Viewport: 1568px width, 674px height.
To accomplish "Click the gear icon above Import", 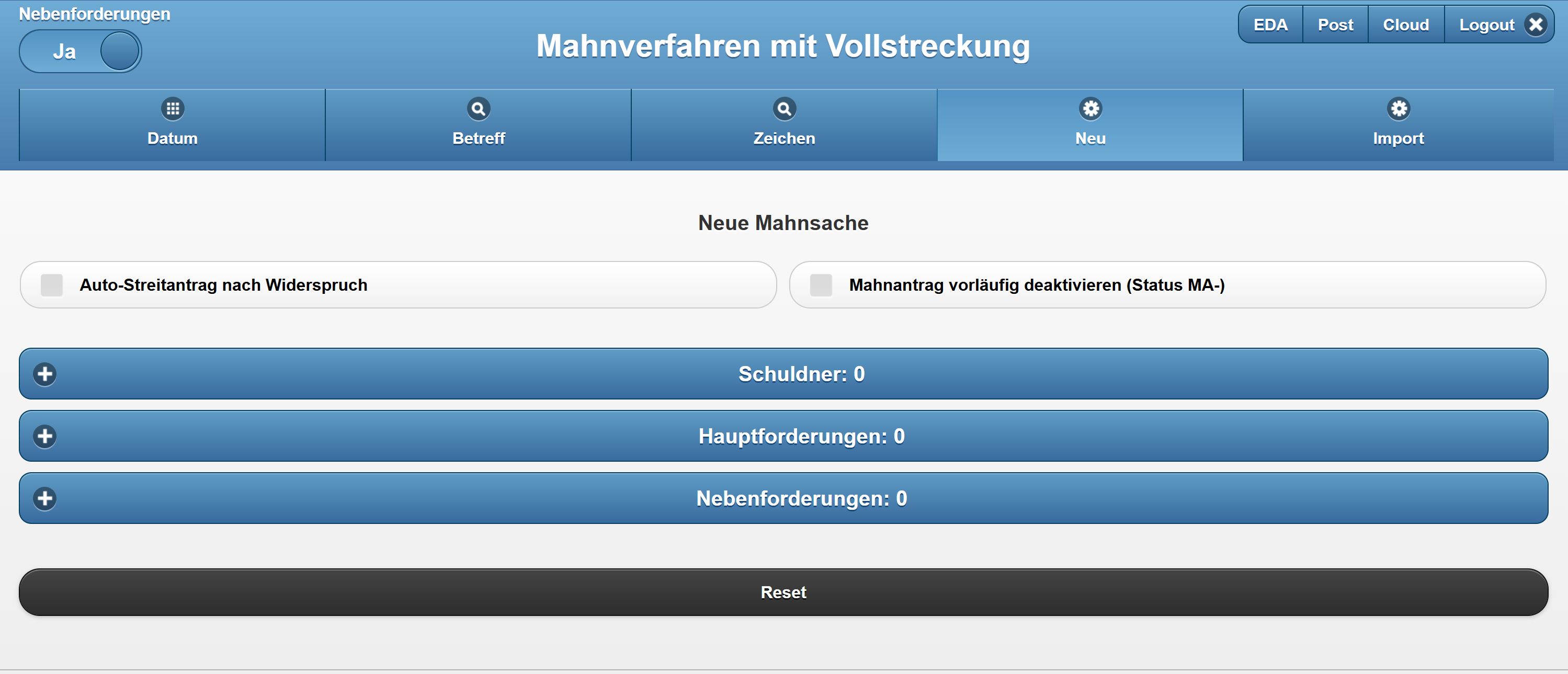I will pyautogui.click(x=1398, y=109).
